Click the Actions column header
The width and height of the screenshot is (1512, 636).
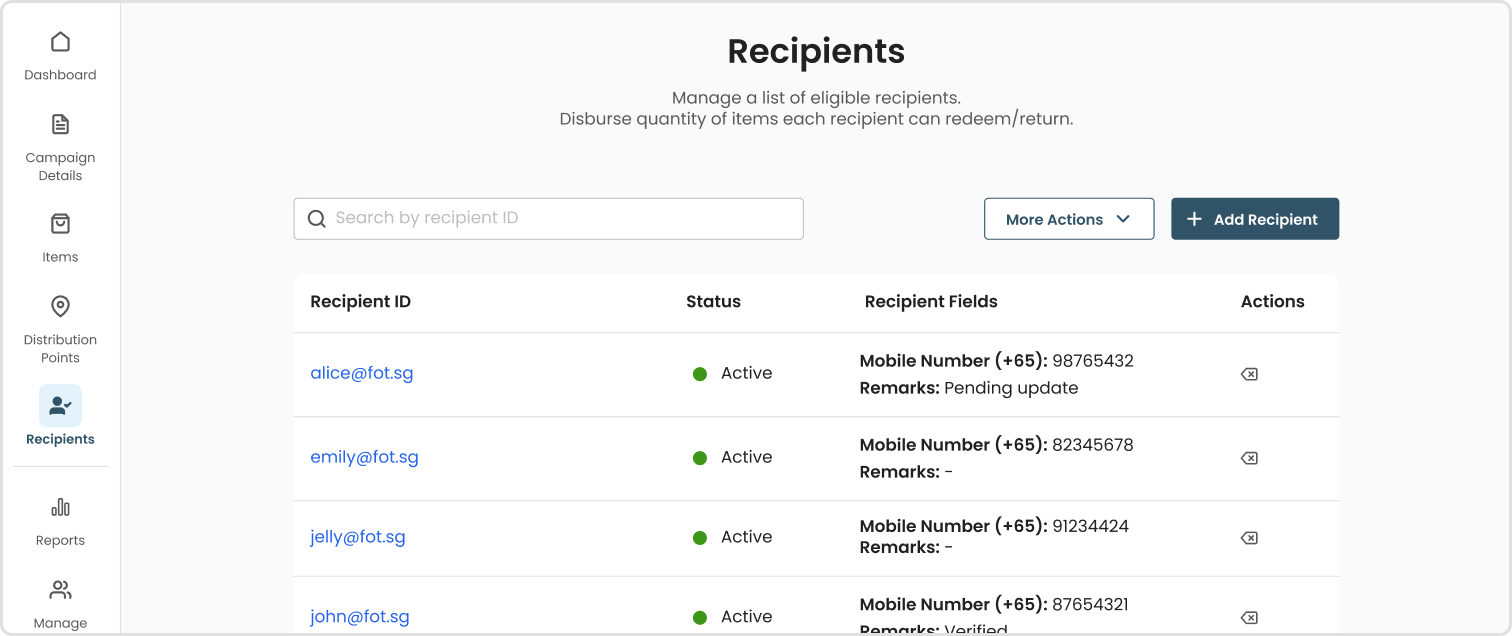pyautogui.click(x=1272, y=302)
